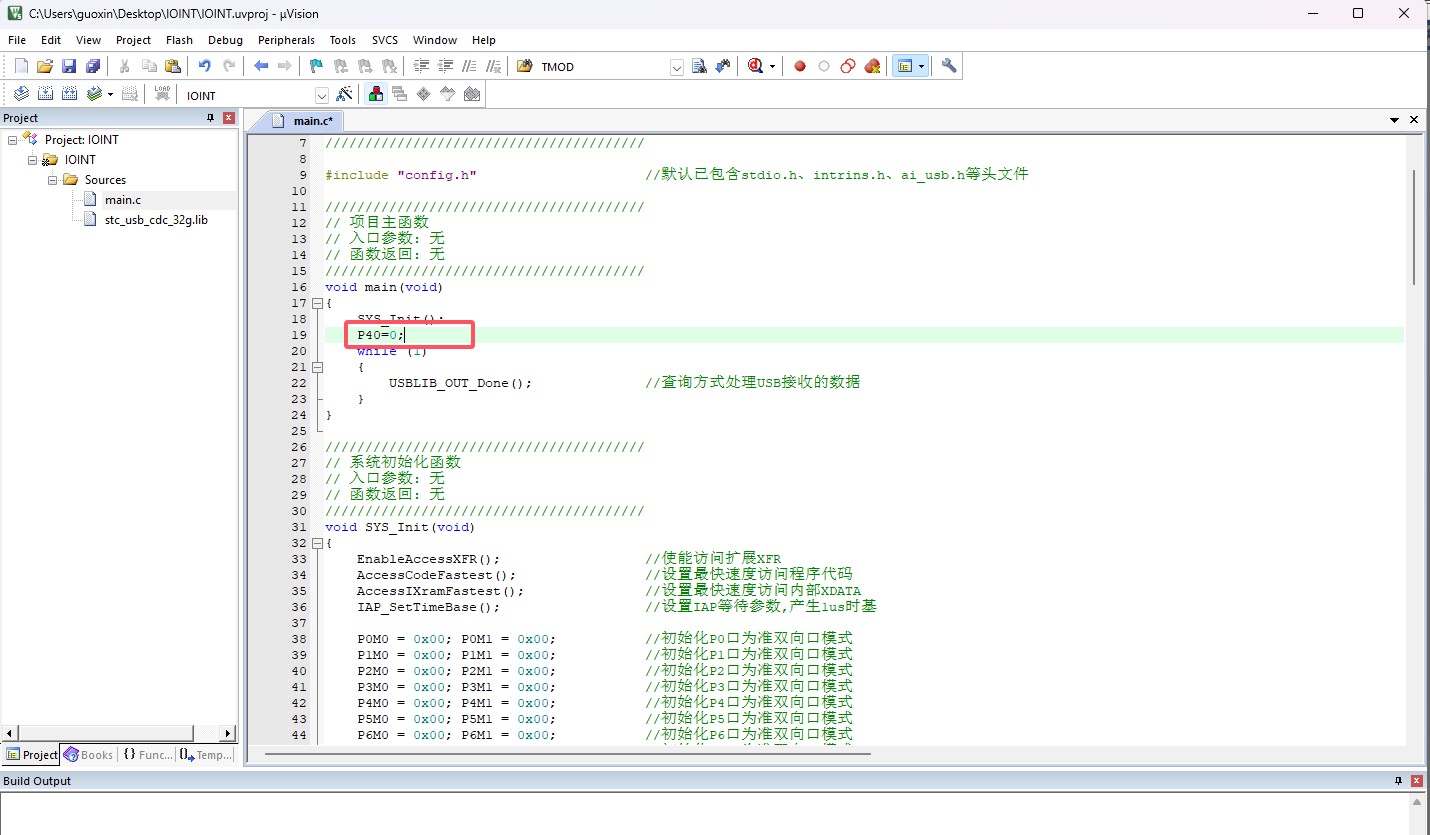
Task: Open the debug magnifier dropdown arrow
Action: click(x=772, y=66)
